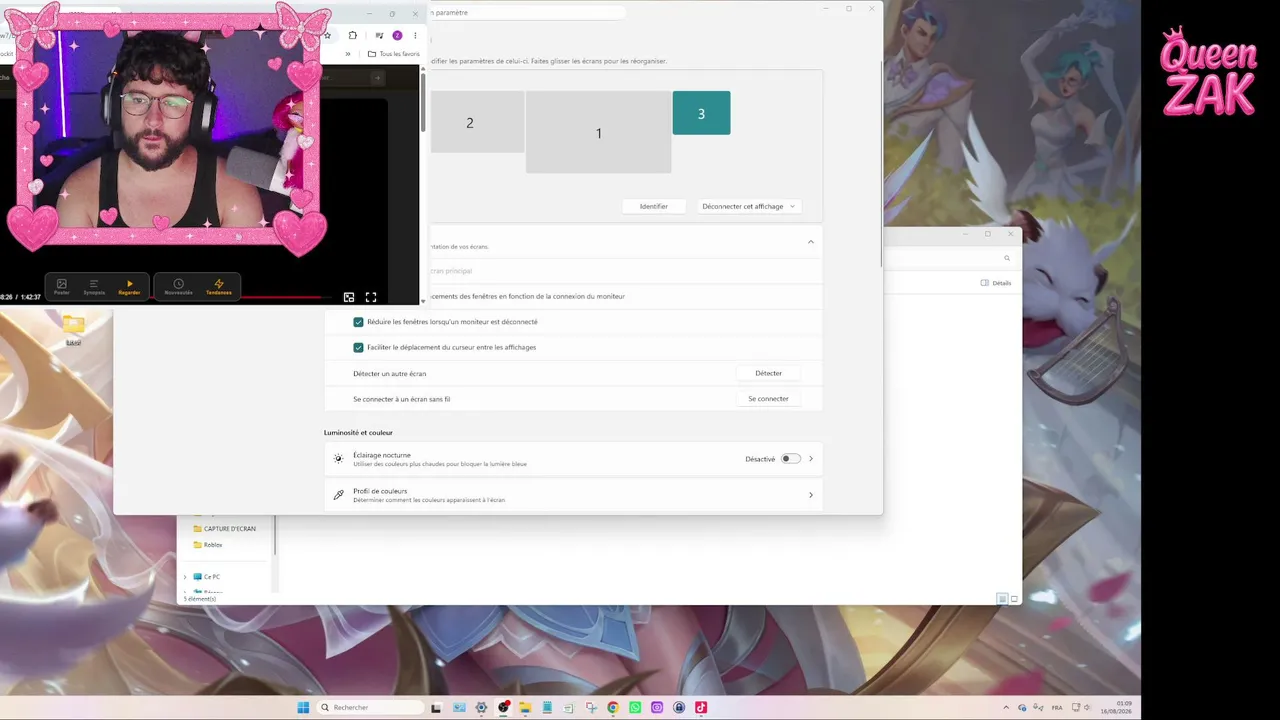Turn on the Éclairage nocturne switch
The height and width of the screenshot is (720, 1280).
791,459
